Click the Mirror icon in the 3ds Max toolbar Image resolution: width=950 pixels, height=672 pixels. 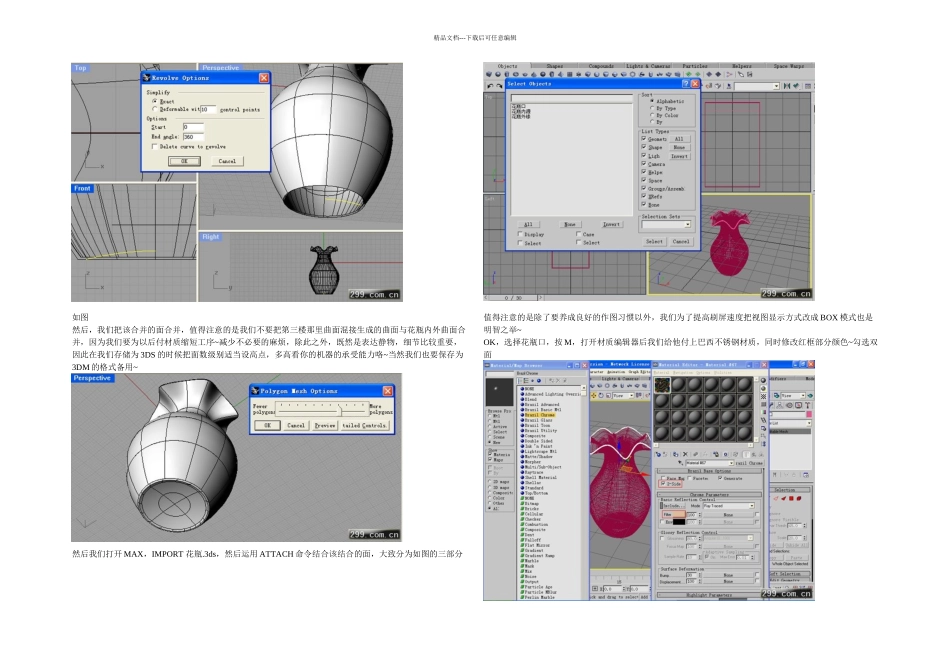tap(786, 86)
